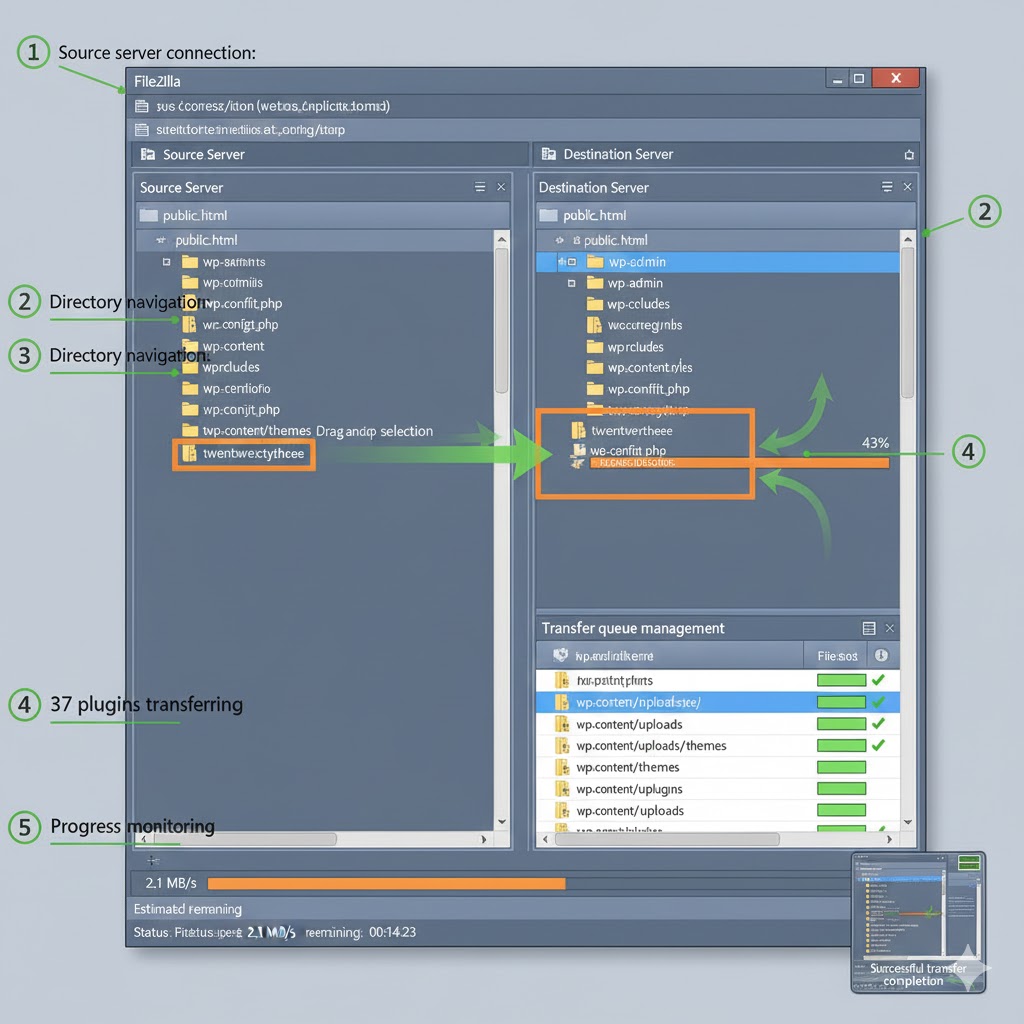
Task: Open the Source Server panel hamburger menu
Action: tap(480, 187)
